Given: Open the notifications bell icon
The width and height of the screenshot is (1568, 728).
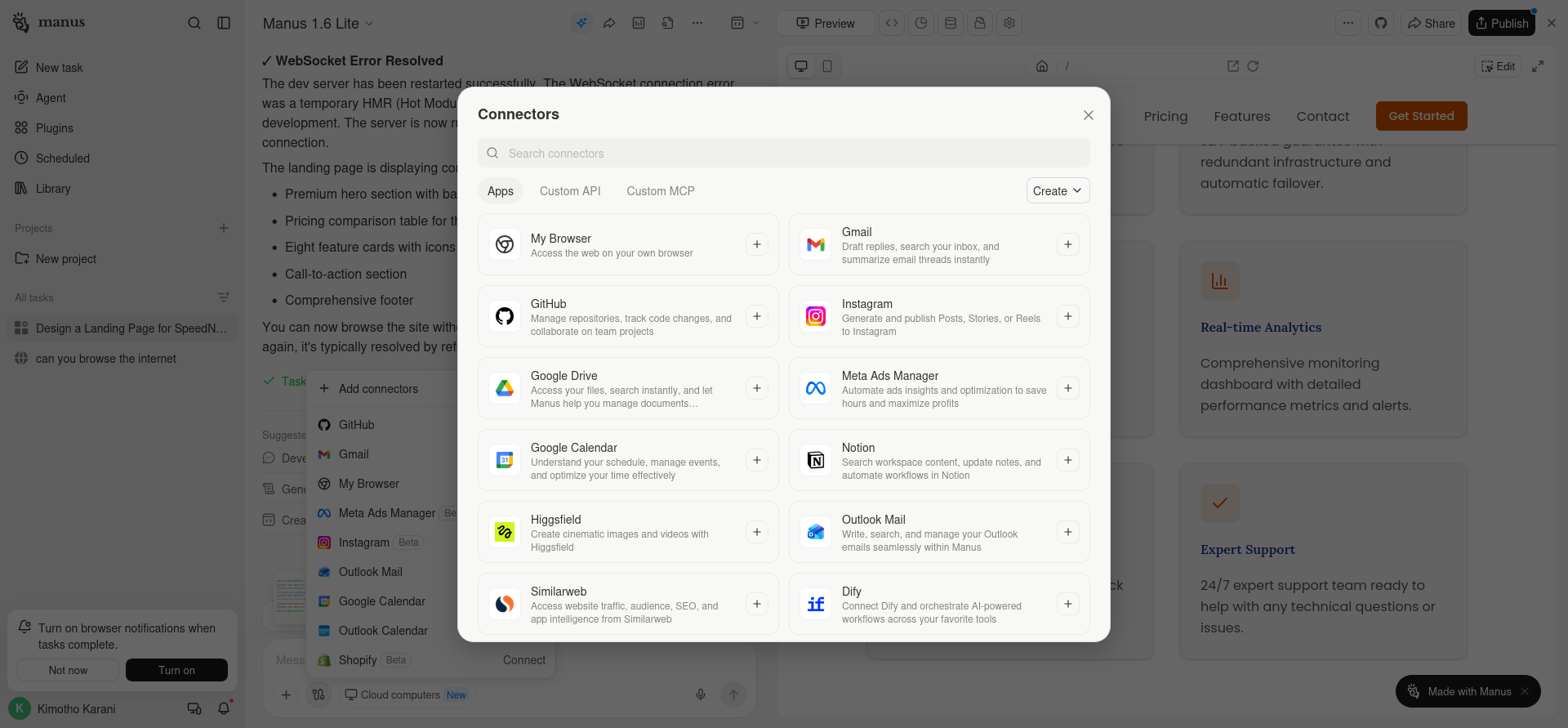Looking at the screenshot, I should tap(224, 708).
